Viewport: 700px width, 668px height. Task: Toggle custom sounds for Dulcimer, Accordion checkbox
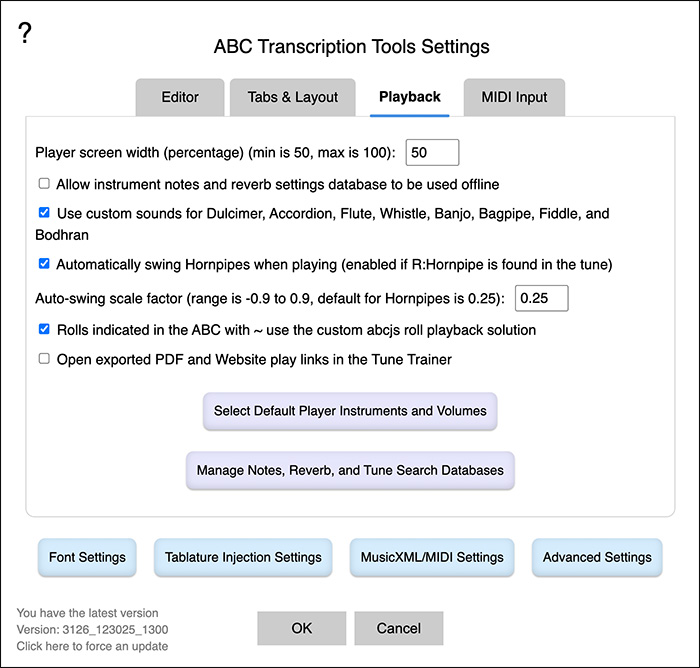click(x=44, y=213)
